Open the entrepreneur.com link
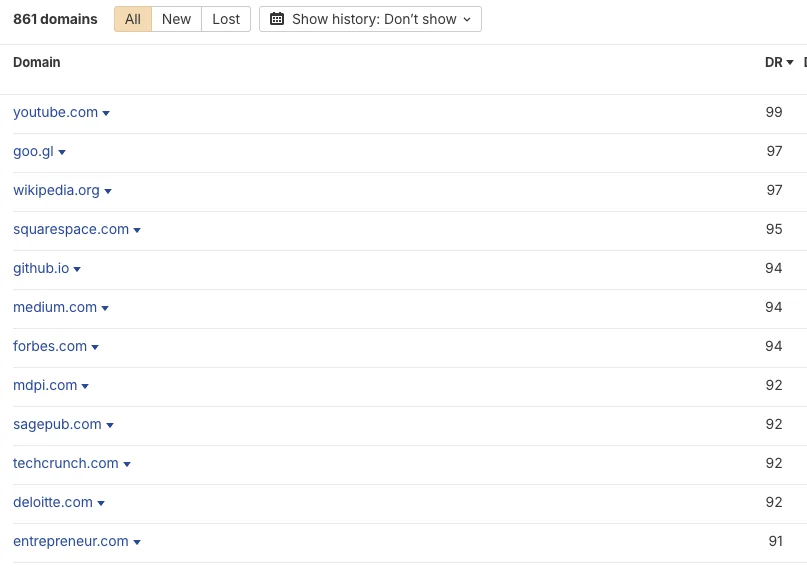This screenshot has width=807, height=570. point(71,541)
